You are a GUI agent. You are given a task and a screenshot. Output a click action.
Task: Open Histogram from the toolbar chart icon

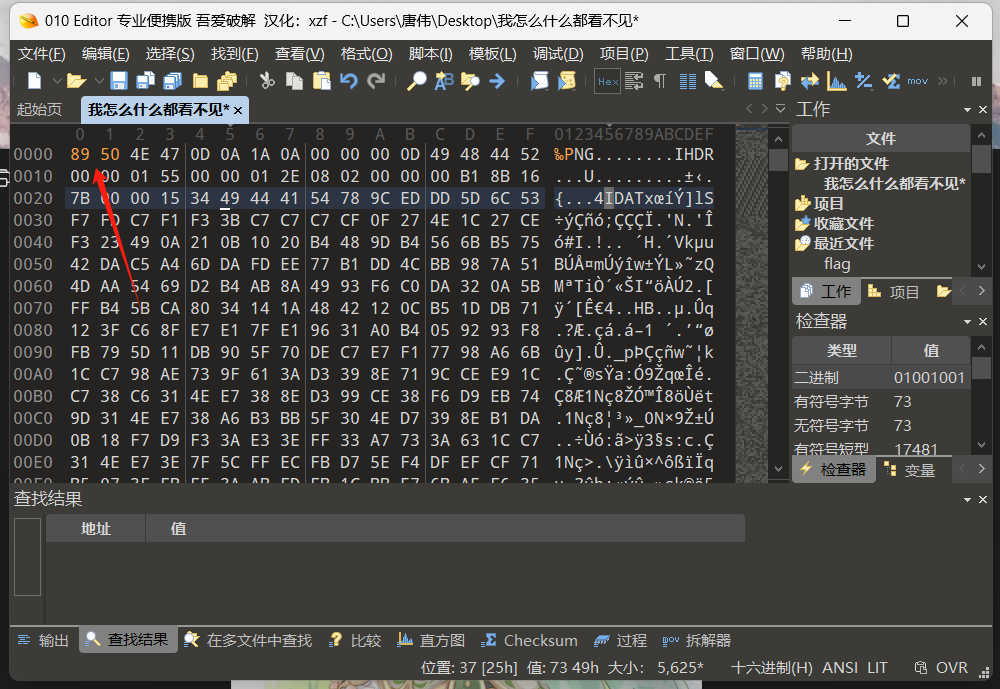(836, 81)
